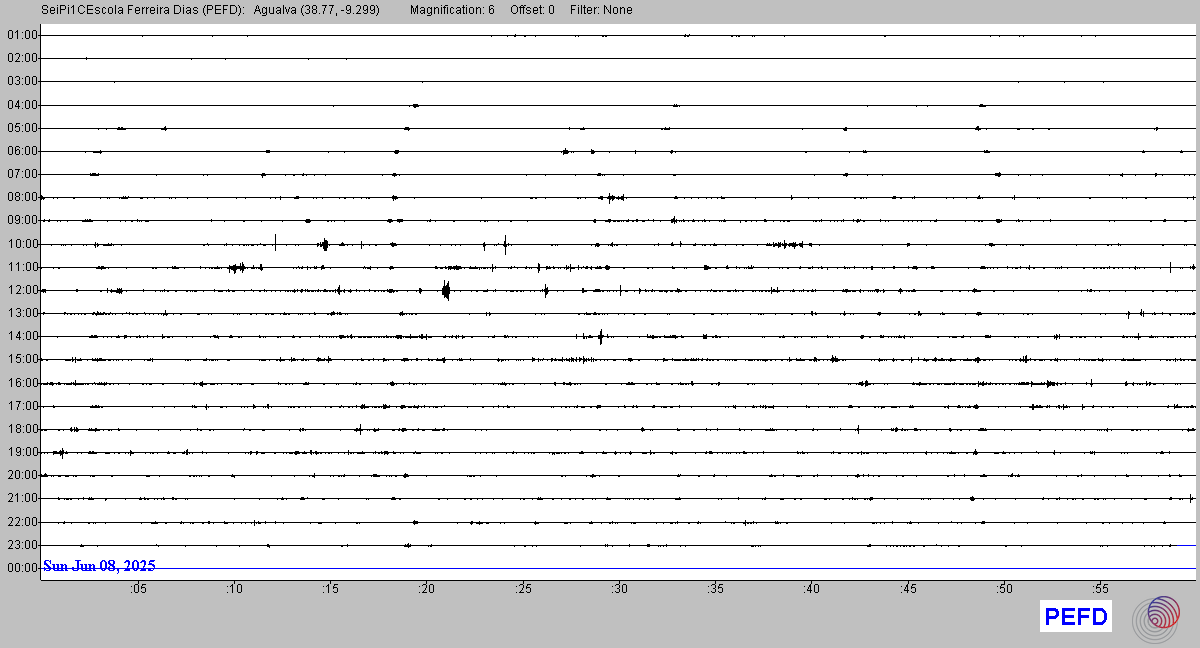Click the SeiPi1CEscola Ferreira Dias (PEFD) title
1200x648 pixels.
(144, 10)
